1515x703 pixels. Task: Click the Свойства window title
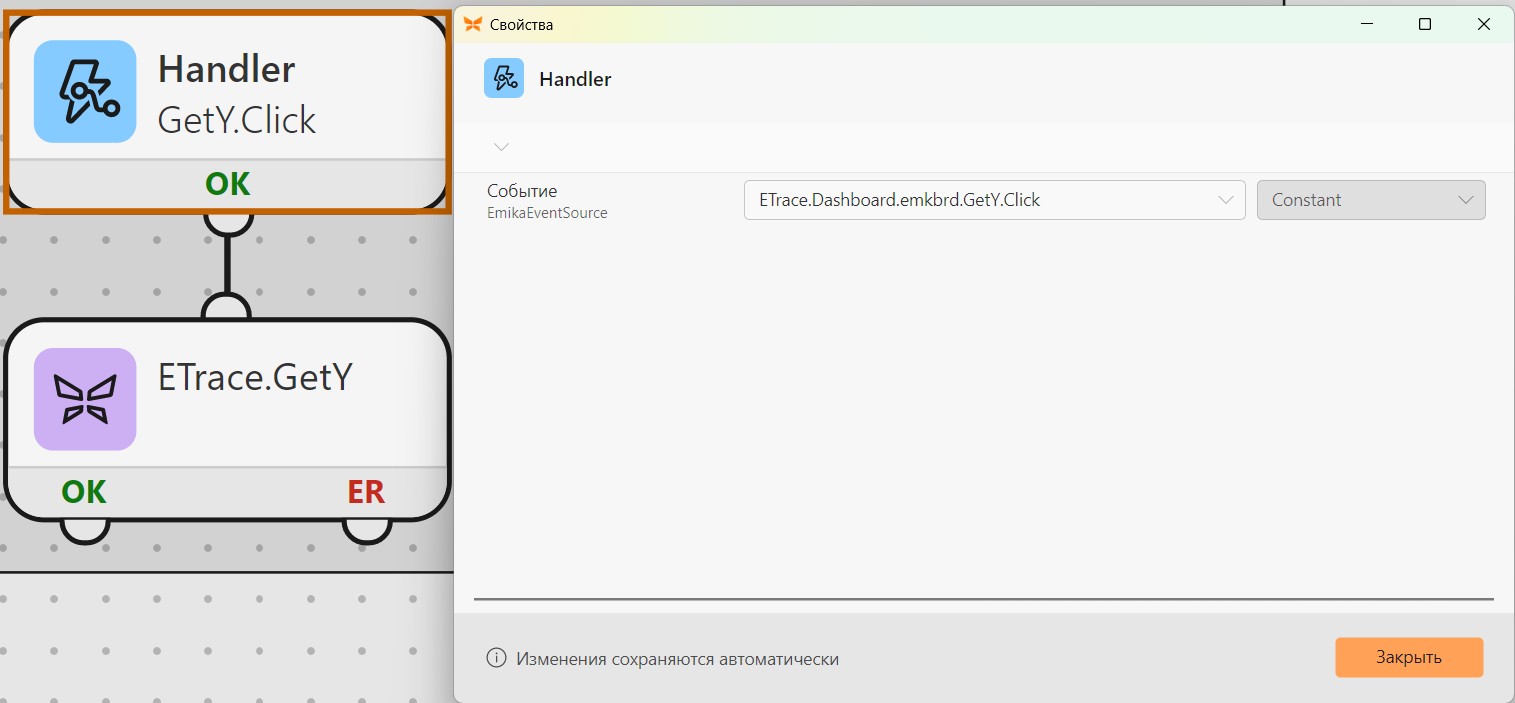[x=521, y=25]
